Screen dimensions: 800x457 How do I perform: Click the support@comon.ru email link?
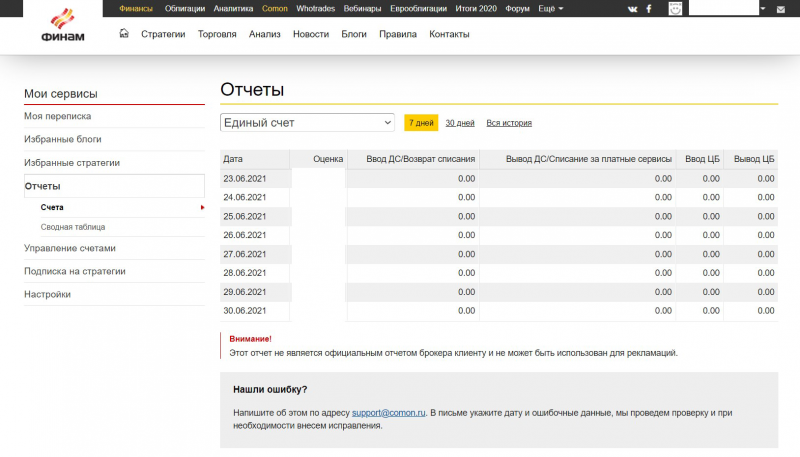(x=389, y=412)
